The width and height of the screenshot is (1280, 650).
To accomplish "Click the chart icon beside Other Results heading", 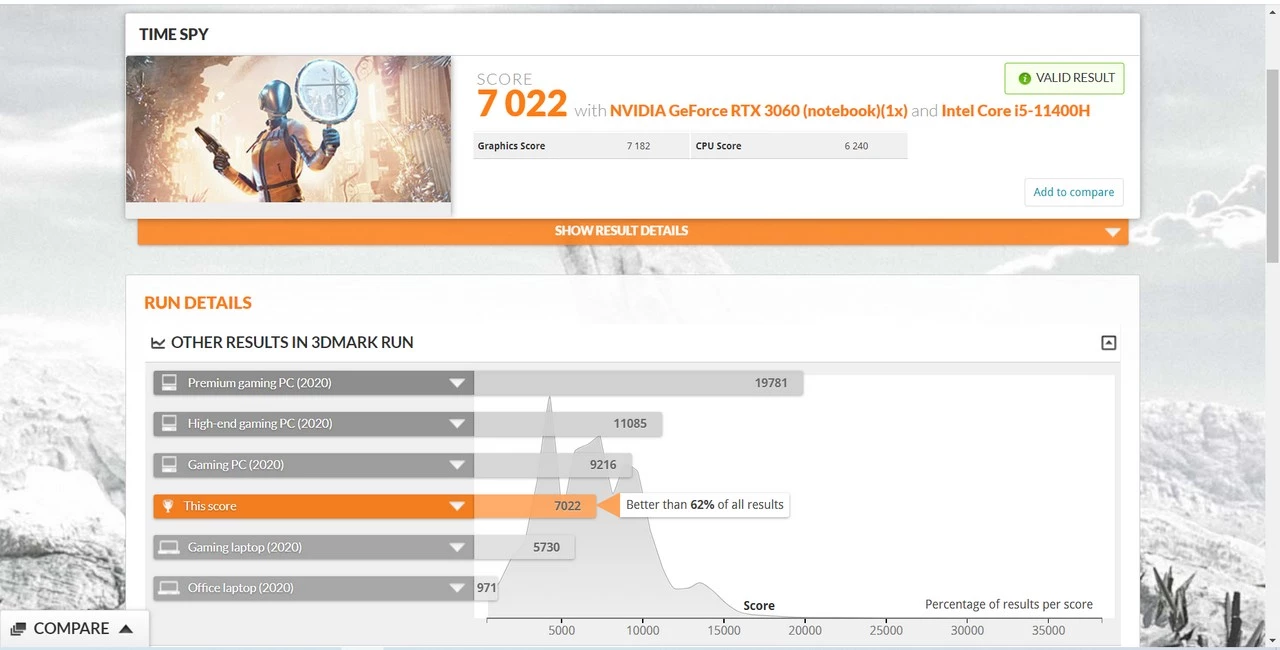I will click(x=158, y=343).
